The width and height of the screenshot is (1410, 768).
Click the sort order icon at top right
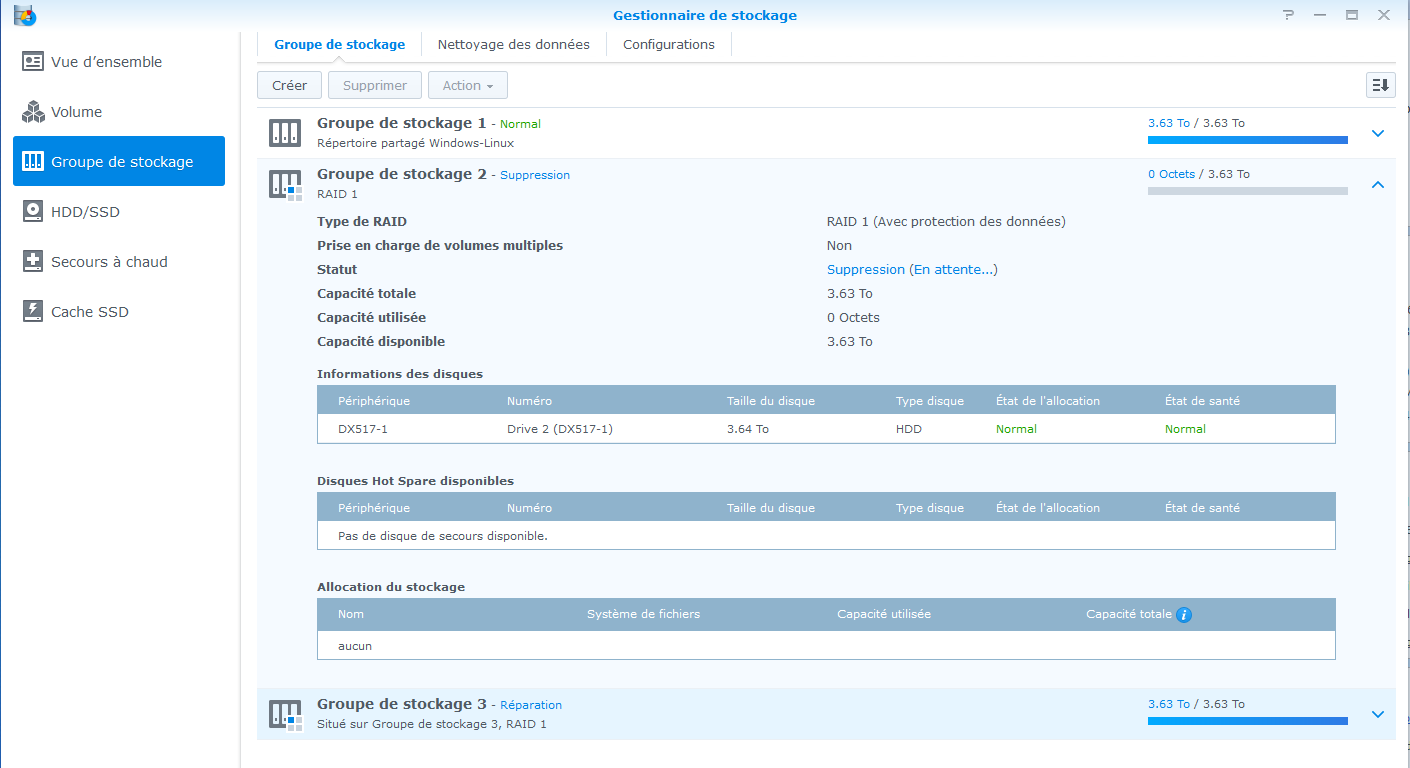pos(1380,85)
